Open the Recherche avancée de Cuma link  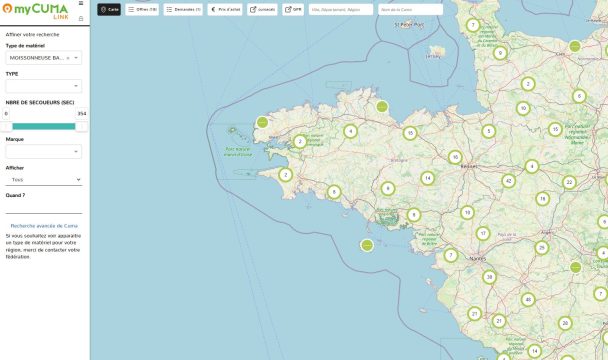44,226
